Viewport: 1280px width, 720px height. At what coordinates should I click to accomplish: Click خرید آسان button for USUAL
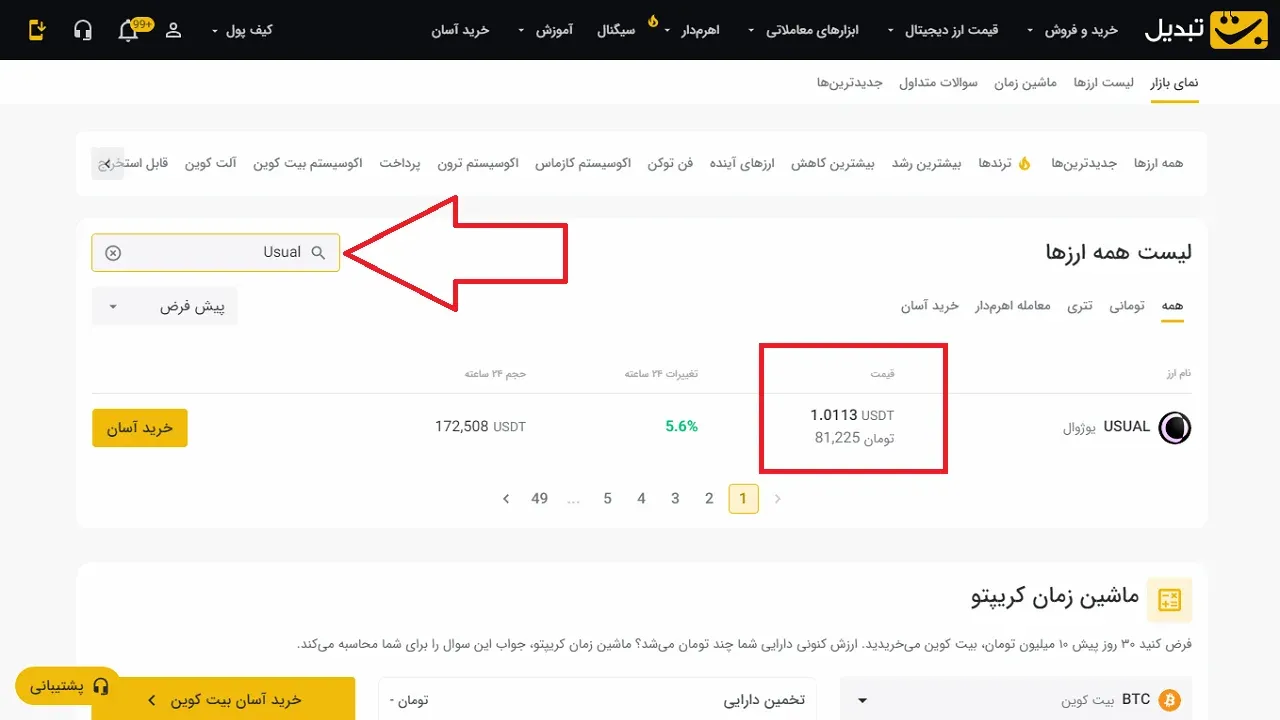[140, 428]
